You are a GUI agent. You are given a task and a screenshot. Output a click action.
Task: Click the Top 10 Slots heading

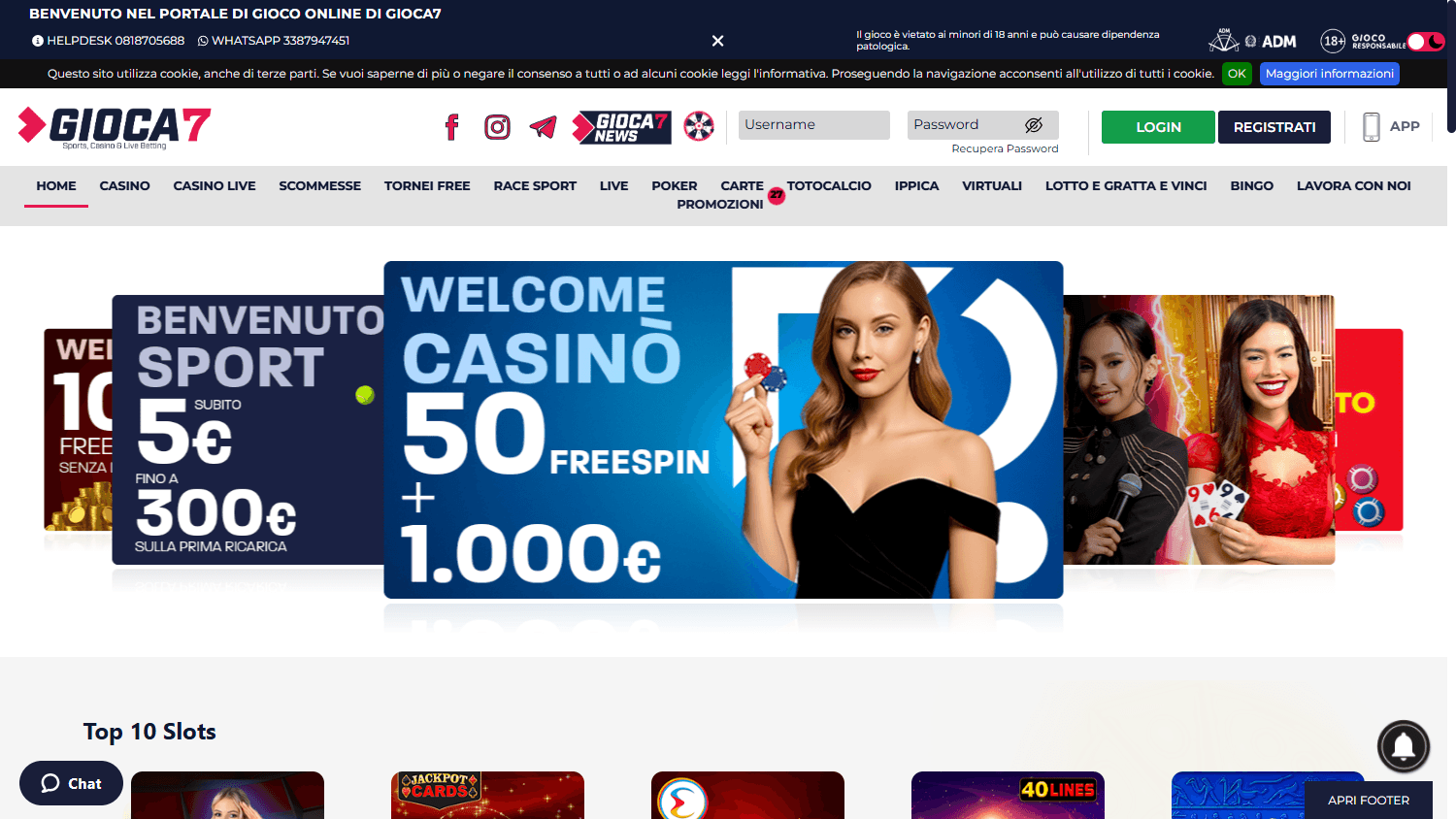[x=149, y=732]
